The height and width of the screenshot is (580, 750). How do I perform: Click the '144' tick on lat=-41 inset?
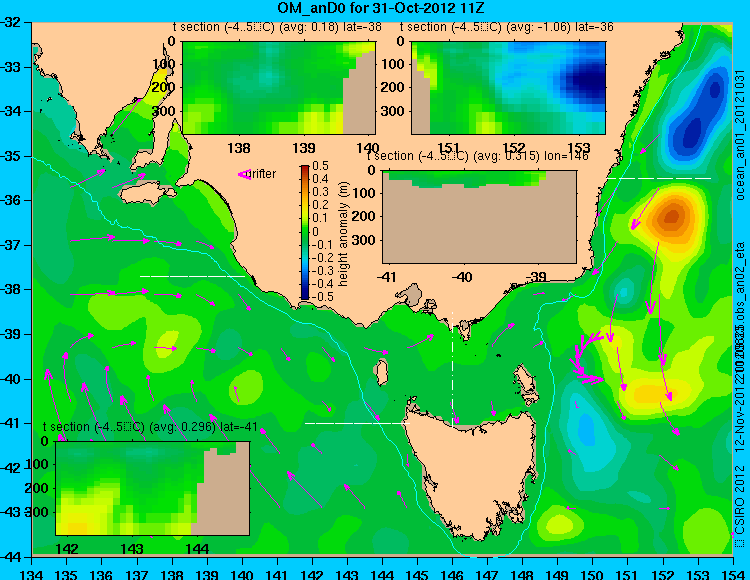click(197, 549)
